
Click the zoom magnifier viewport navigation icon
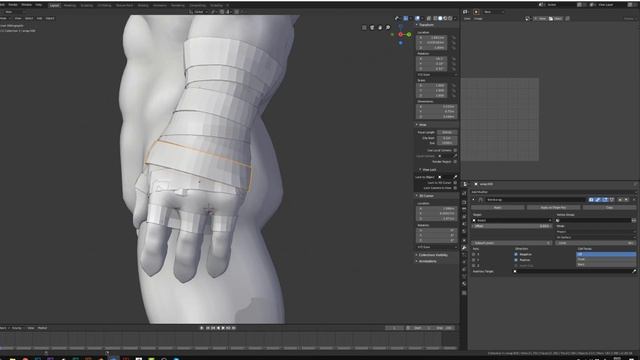tap(388, 27)
